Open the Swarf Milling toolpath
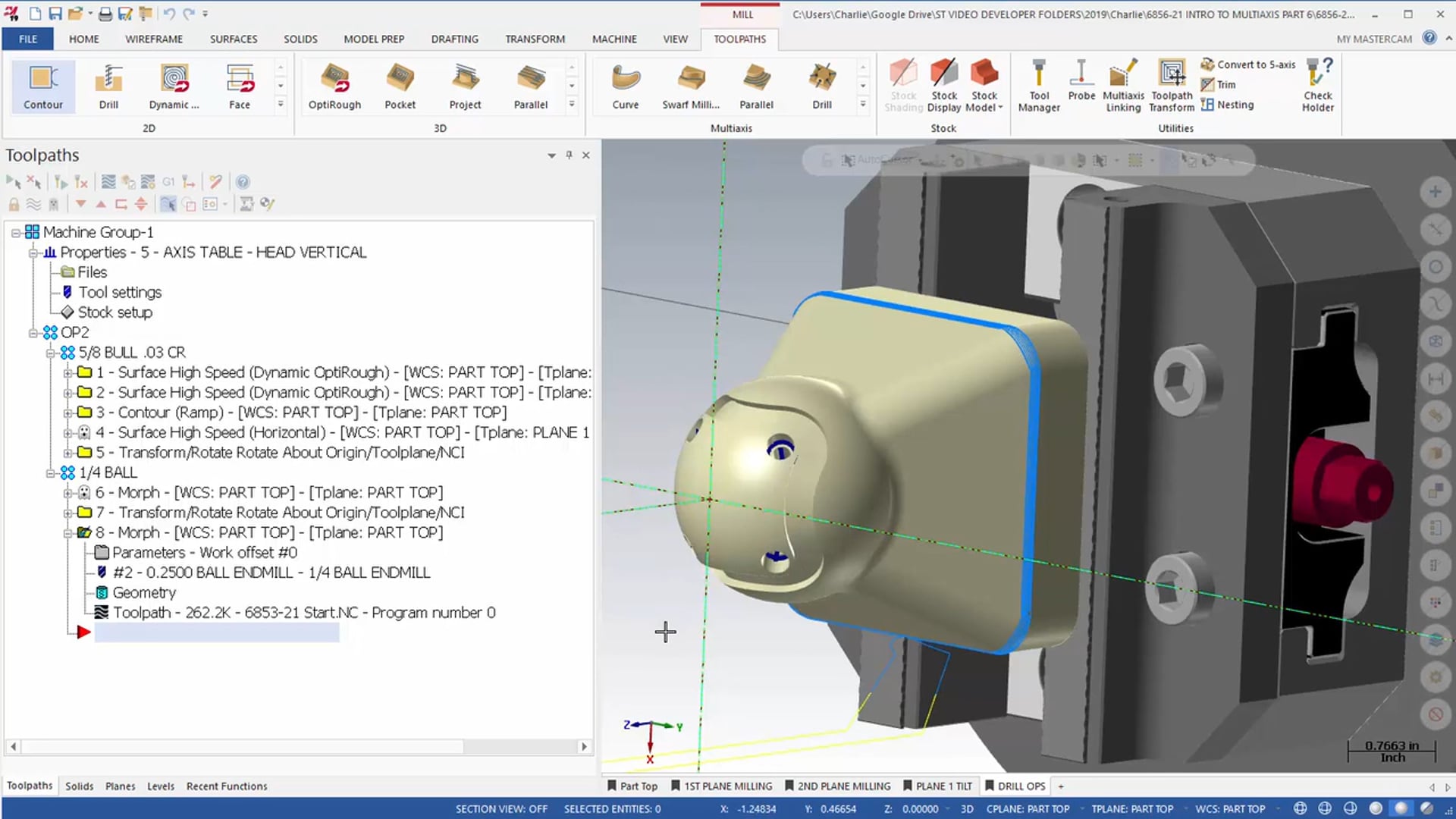 (691, 87)
